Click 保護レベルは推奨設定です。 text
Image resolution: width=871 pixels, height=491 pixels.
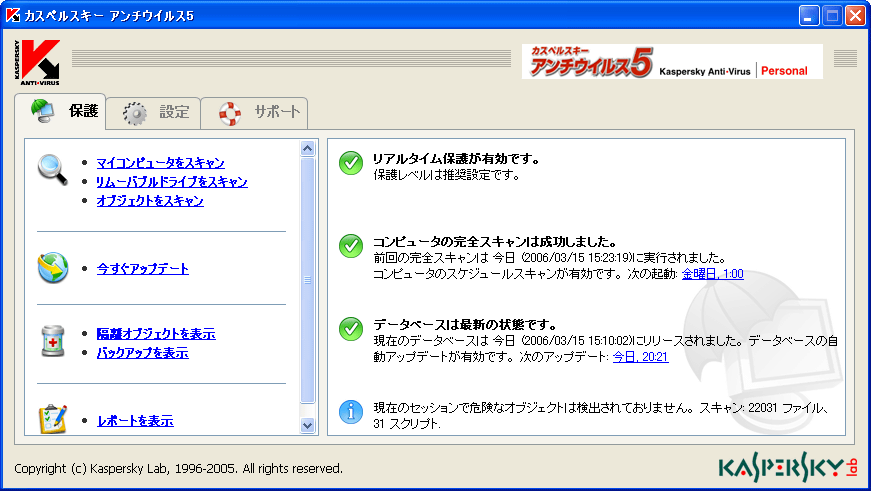[x=447, y=175]
